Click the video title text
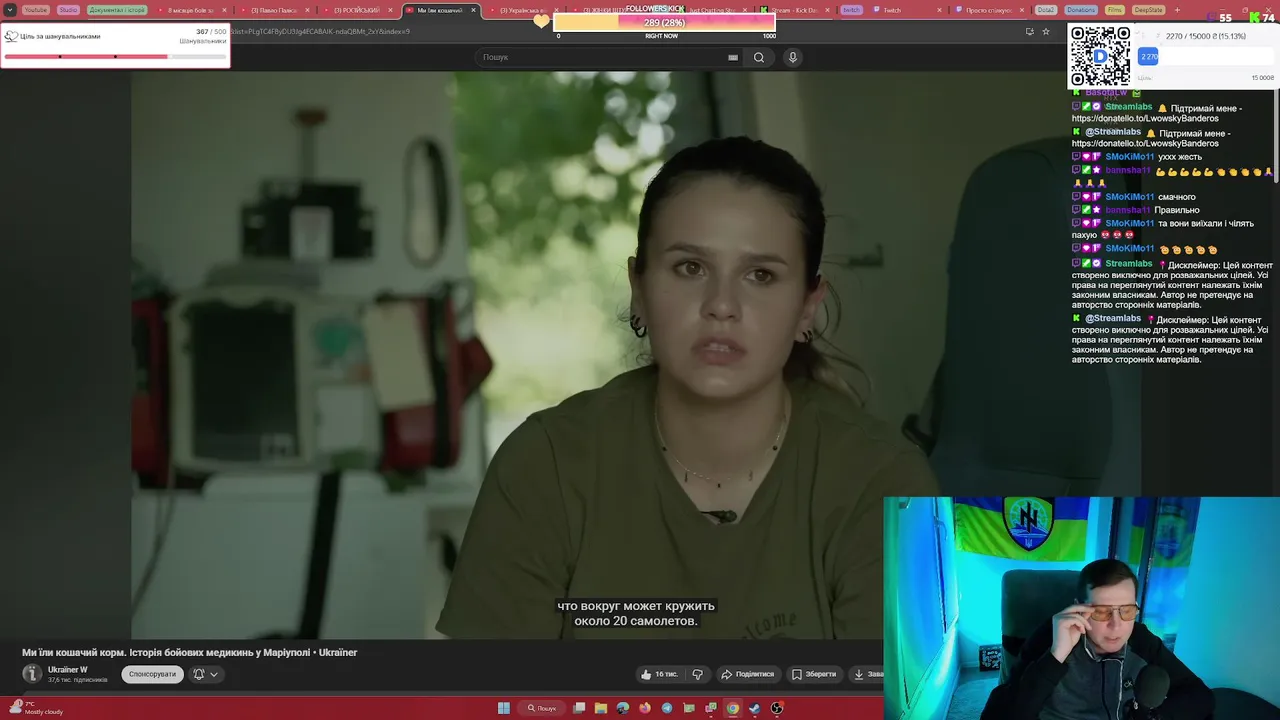 click(190, 652)
